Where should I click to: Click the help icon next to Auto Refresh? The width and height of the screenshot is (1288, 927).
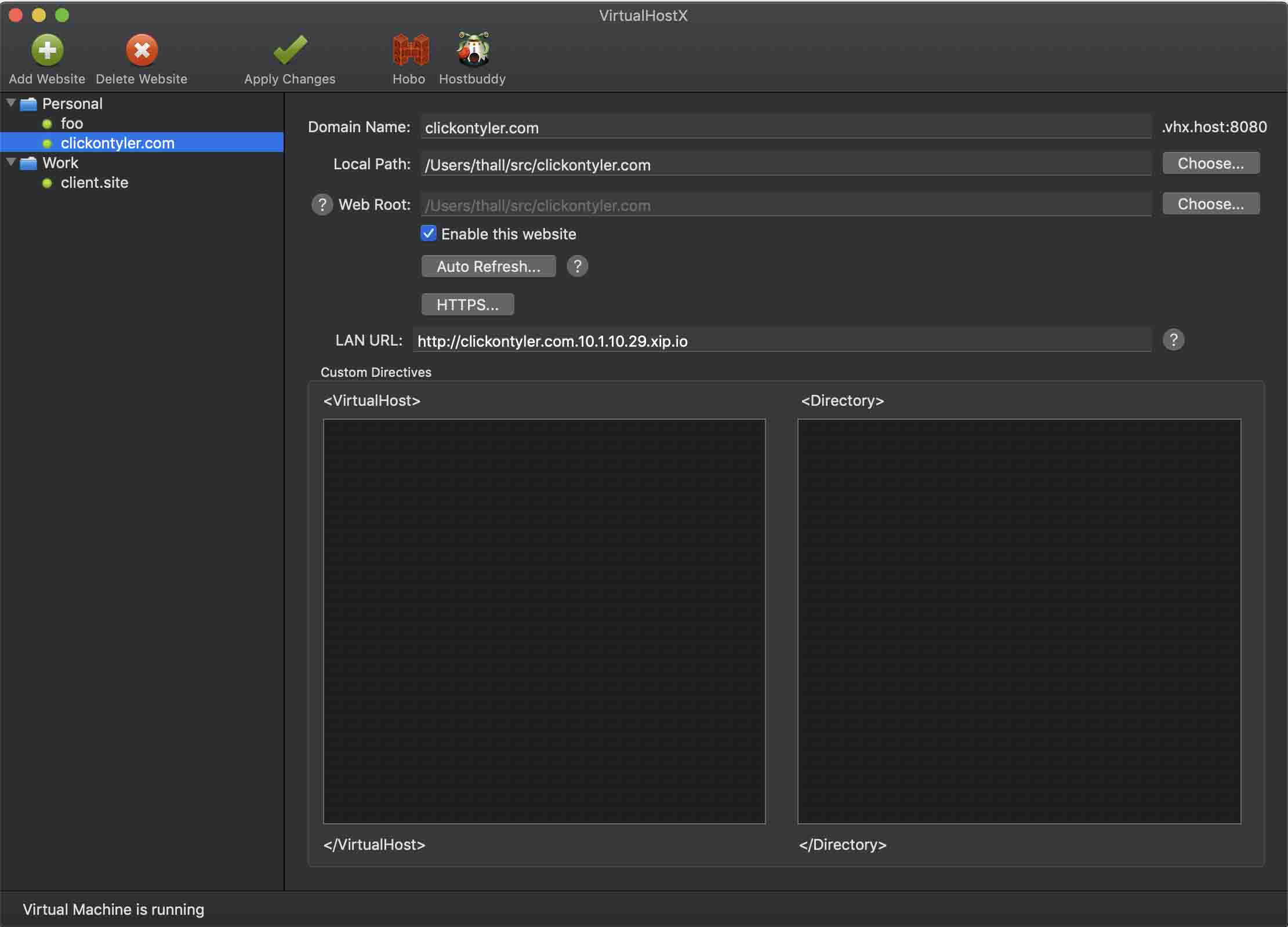point(577,266)
